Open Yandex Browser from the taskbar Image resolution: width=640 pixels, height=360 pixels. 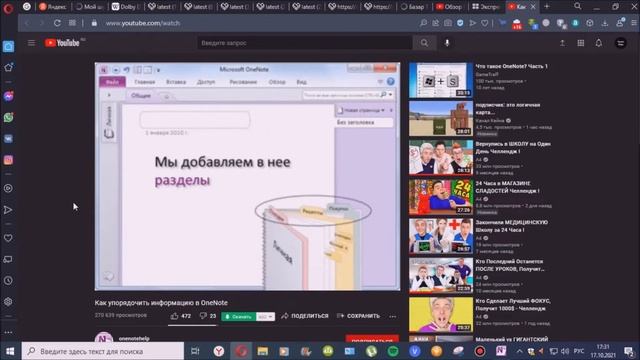[219, 351]
